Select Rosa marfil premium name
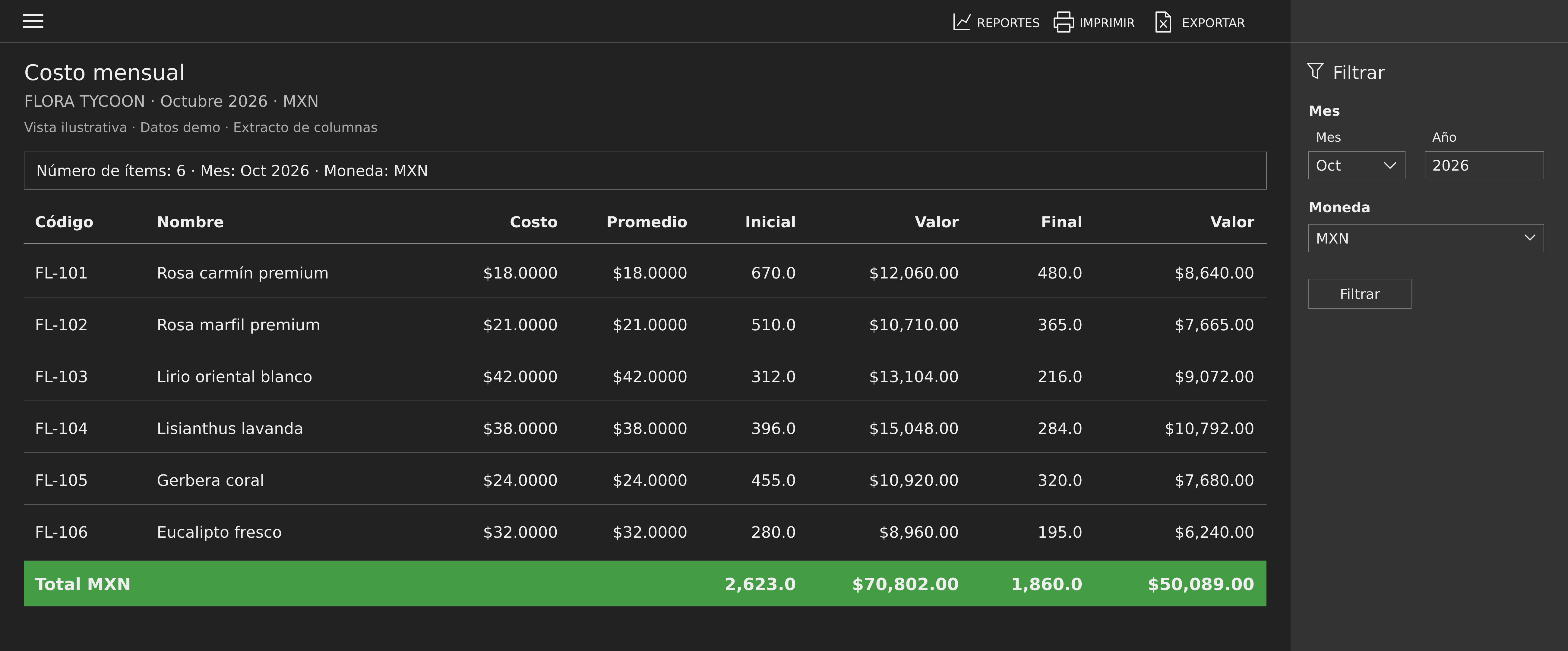Image resolution: width=1568 pixels, height=651 pixels. pyautogui.click(x=238, y=325)
